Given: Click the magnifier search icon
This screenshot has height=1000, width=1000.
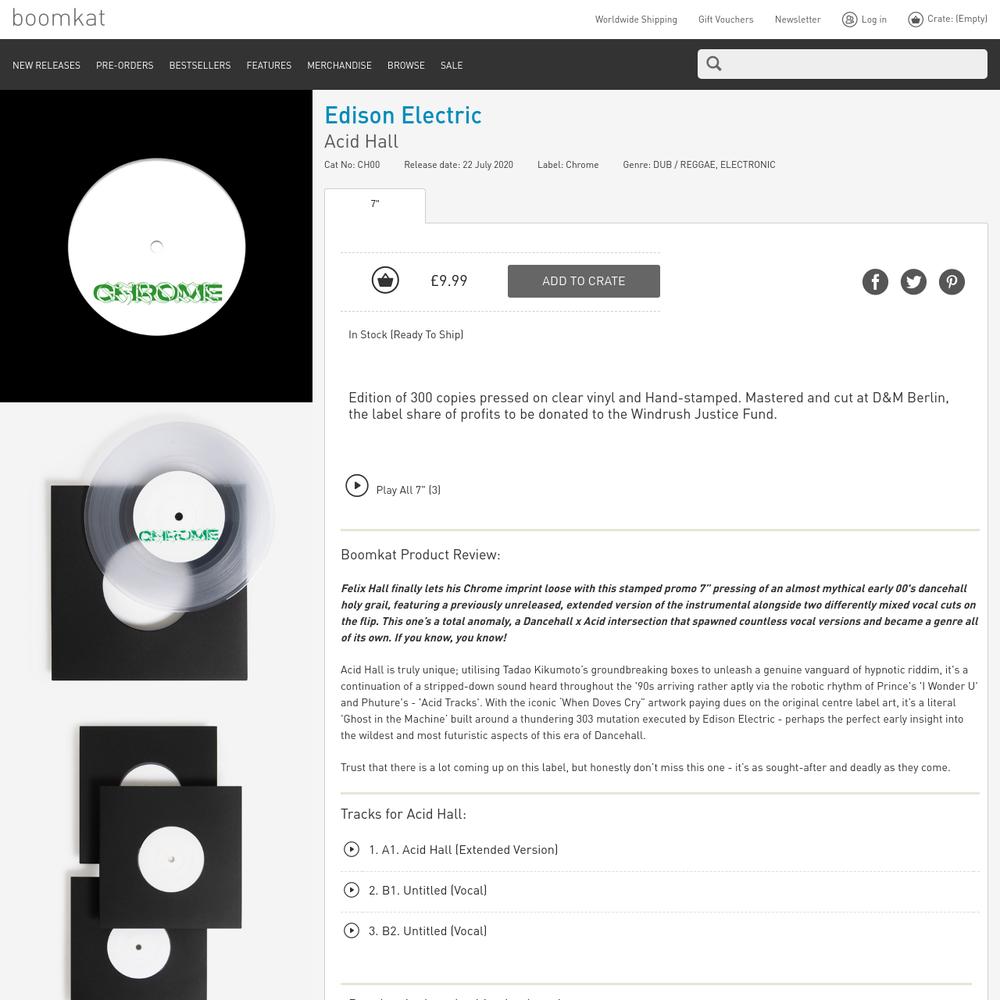Looking at the screenshot, I should pos(714,64).
